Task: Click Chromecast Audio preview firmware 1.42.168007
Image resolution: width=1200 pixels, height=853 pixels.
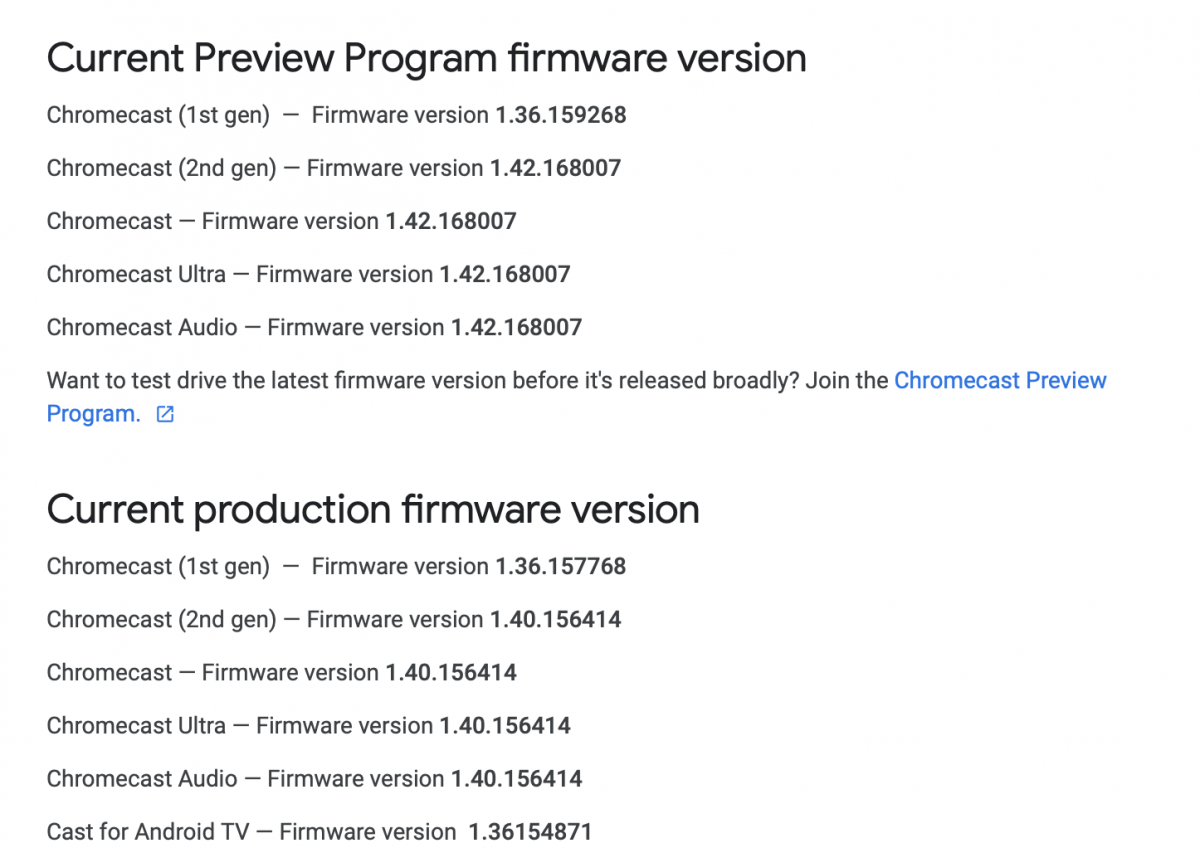Action: click(x=516, y=327)
